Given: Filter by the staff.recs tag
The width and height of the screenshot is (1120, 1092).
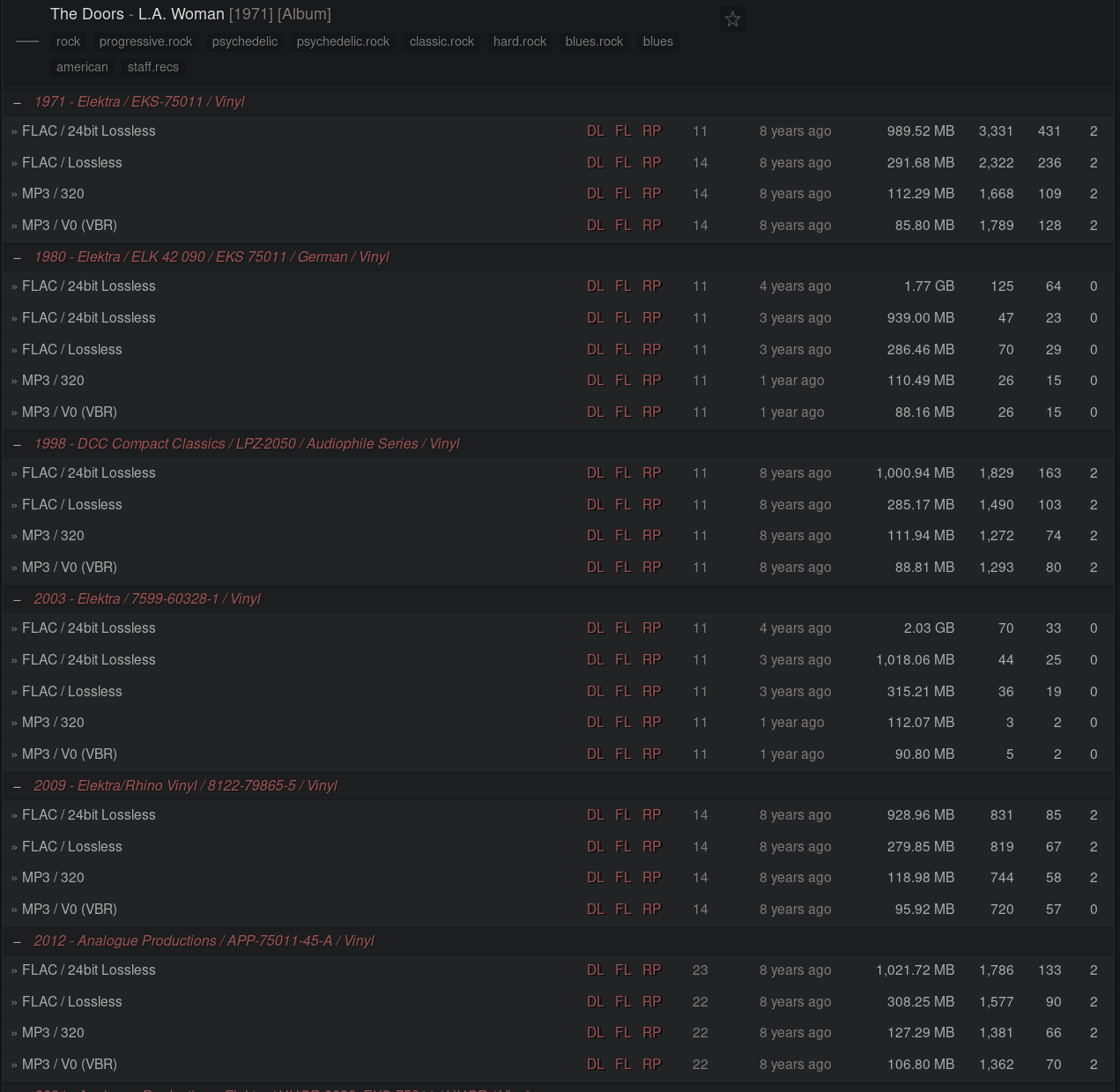Looking at the screenshot, I should point(152,67).
